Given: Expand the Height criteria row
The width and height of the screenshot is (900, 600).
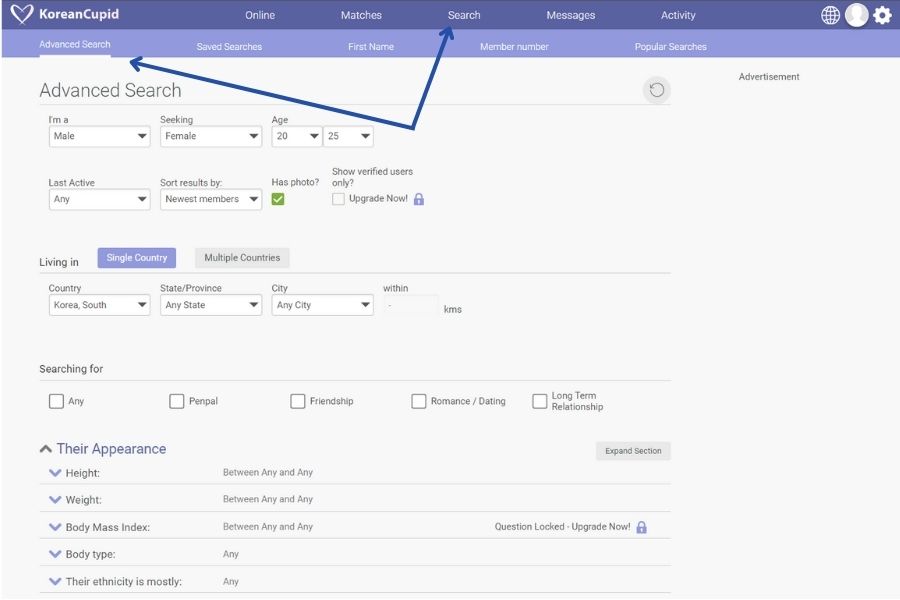Looking at the screenshot, I should tap(55, 473).
